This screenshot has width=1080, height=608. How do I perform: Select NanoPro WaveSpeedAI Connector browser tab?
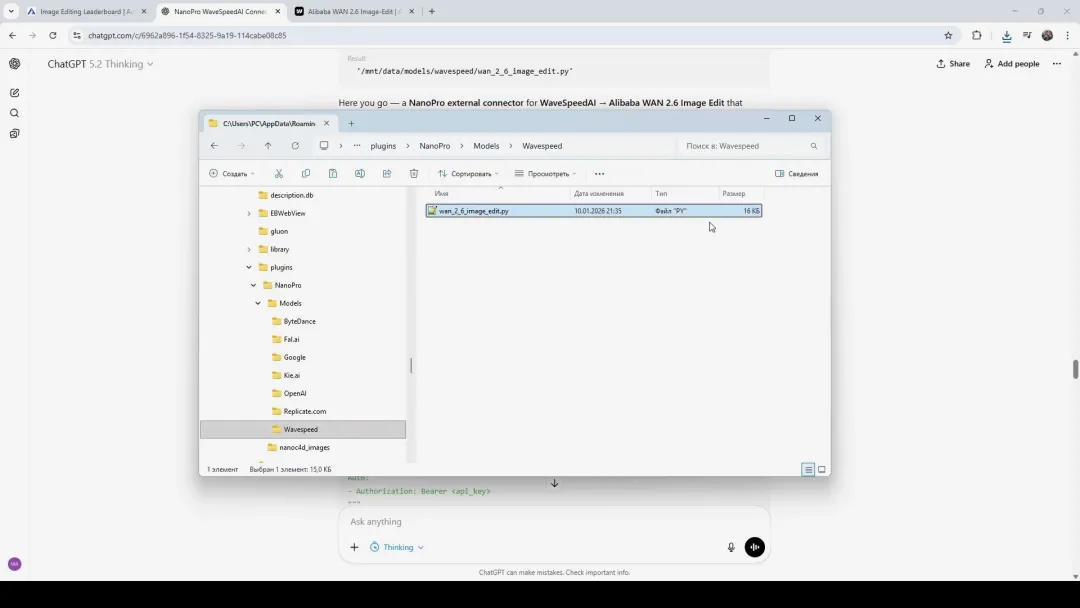click(220, 12)
